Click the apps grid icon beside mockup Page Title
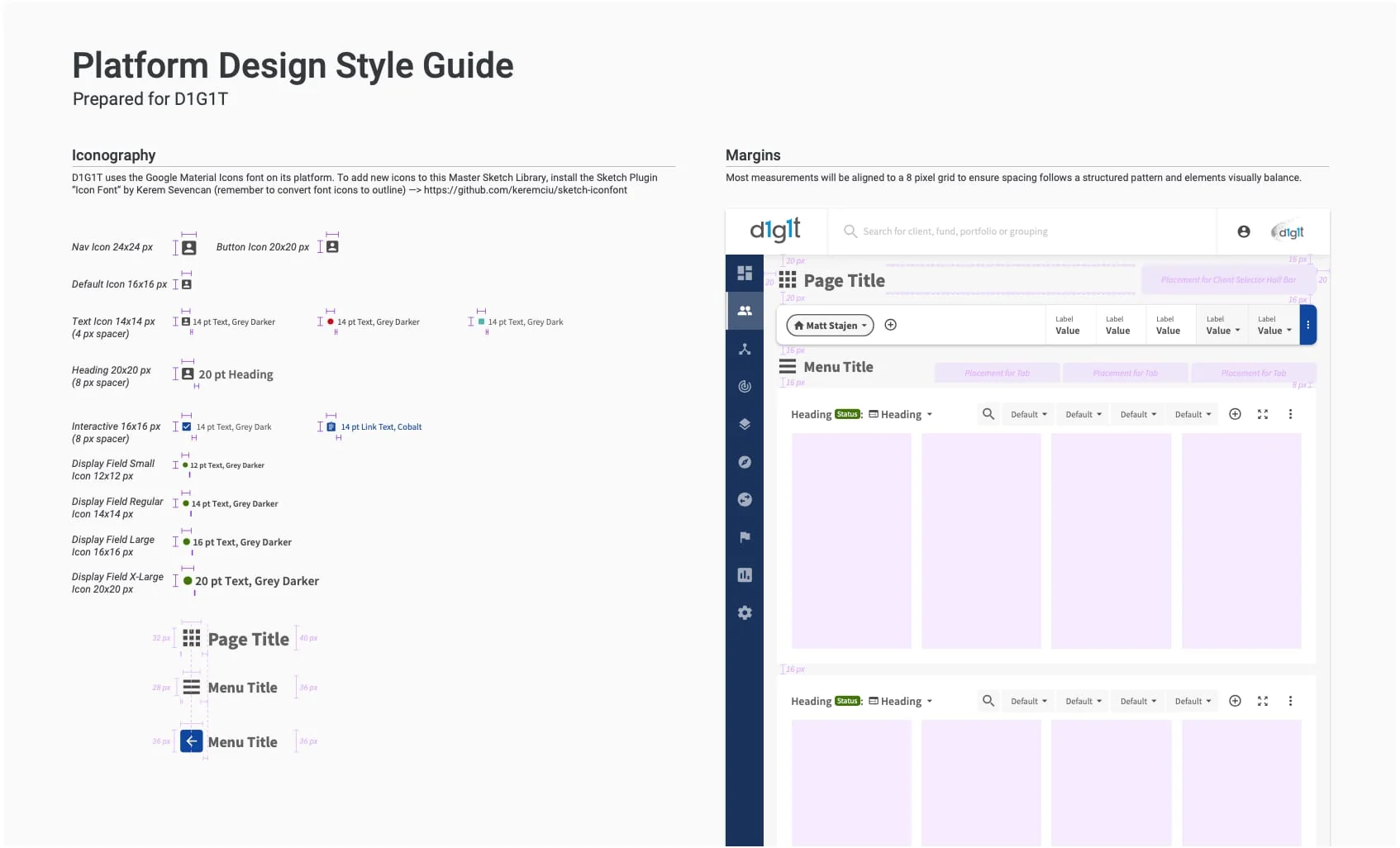The image size is (1400, 848). click(x=787, y=280)
